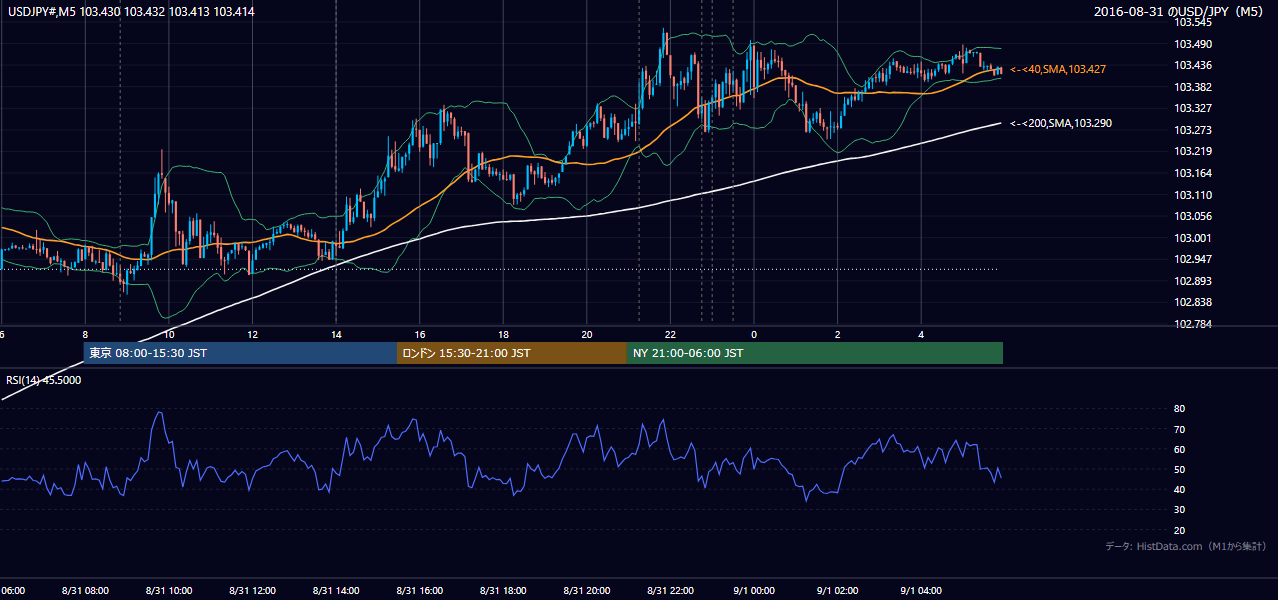Click RSI scale value 40
1278x600 pixels.
pyautogui.click(x=1179, y=489)
